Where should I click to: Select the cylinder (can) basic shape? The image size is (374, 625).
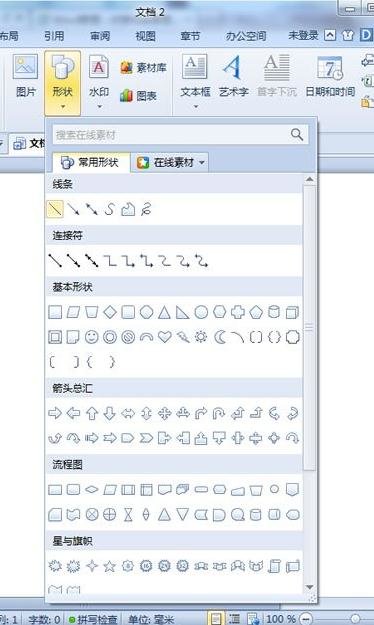click(274, 312)
